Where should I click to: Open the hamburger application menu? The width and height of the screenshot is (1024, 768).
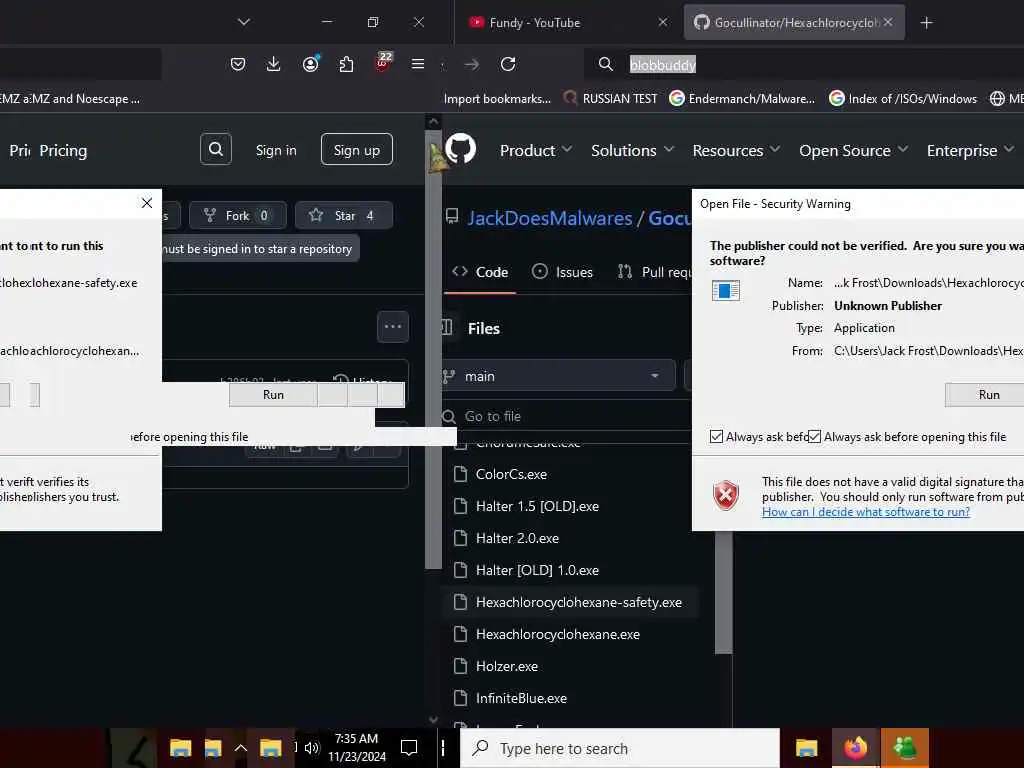tap(418, 64)
